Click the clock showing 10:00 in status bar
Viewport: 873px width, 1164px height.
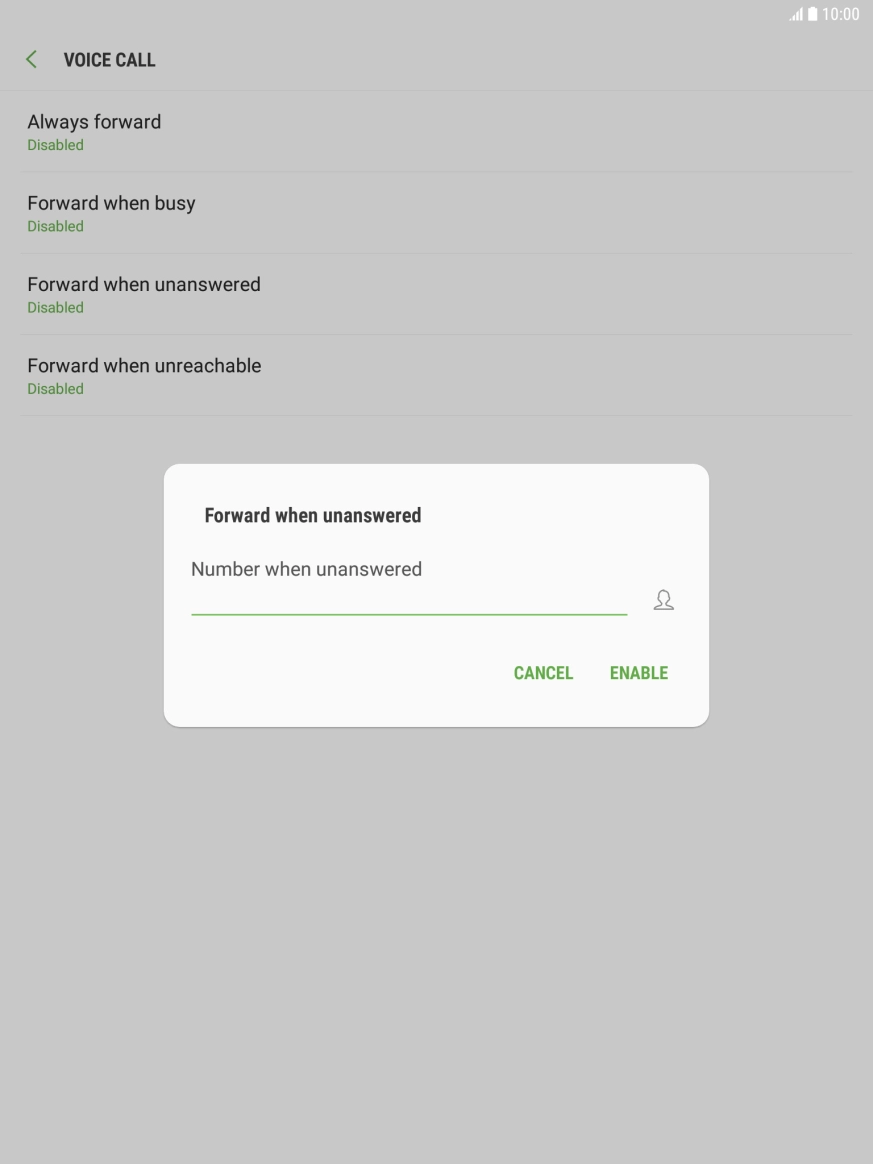[841, 14]
